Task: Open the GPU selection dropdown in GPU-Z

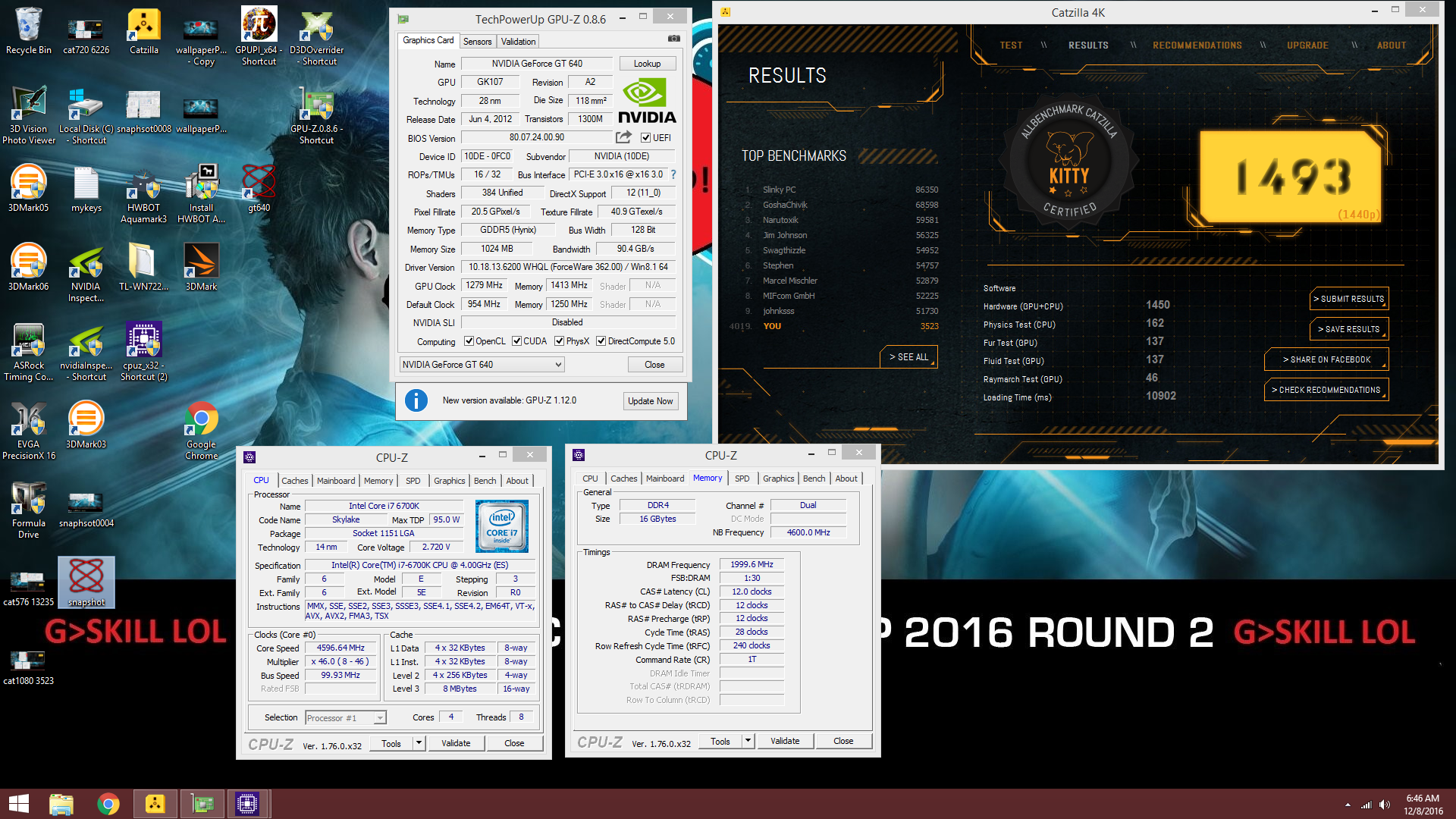Action: pyautogui.click(x=482, y=365)
